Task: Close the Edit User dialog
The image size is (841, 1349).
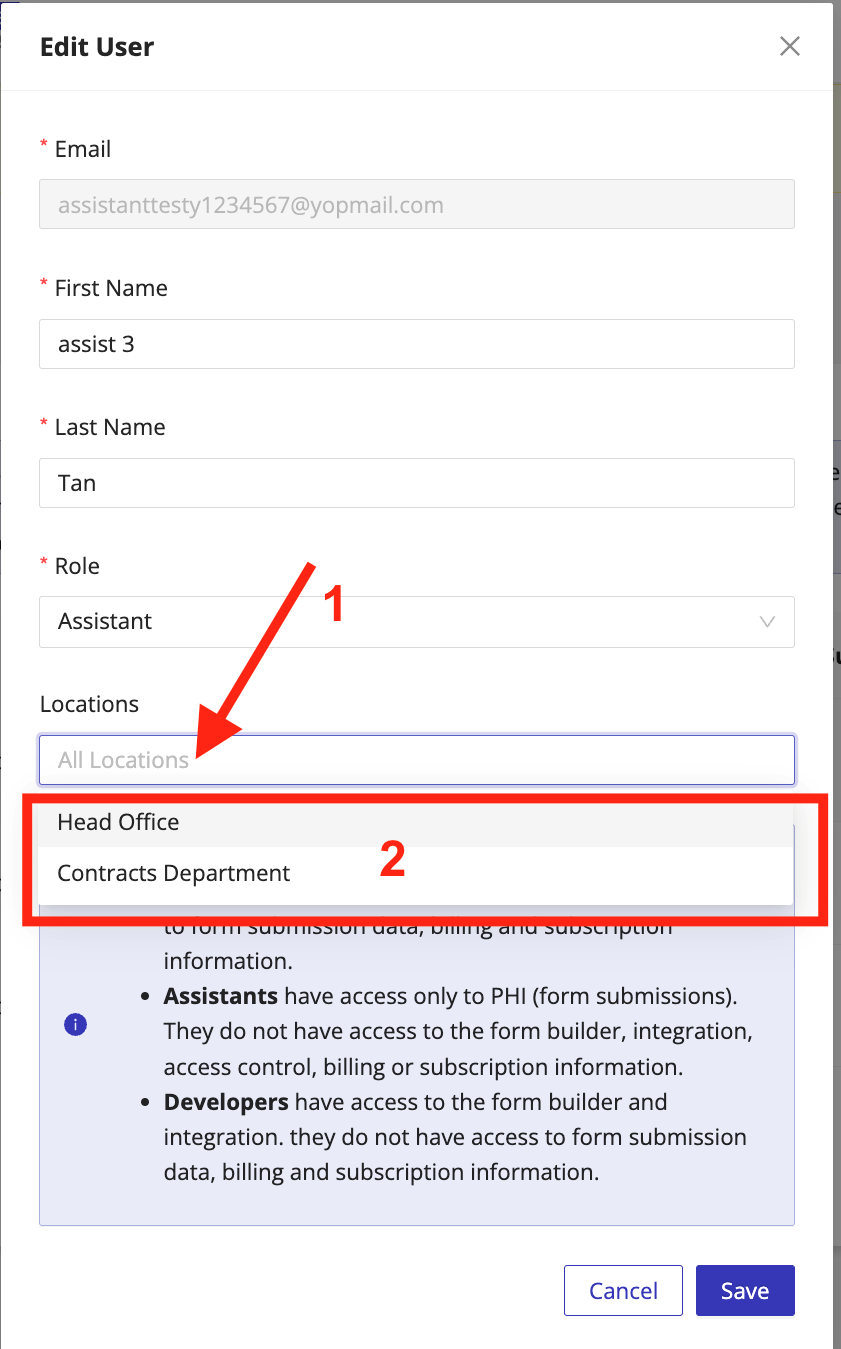Action: click(790, 46)
